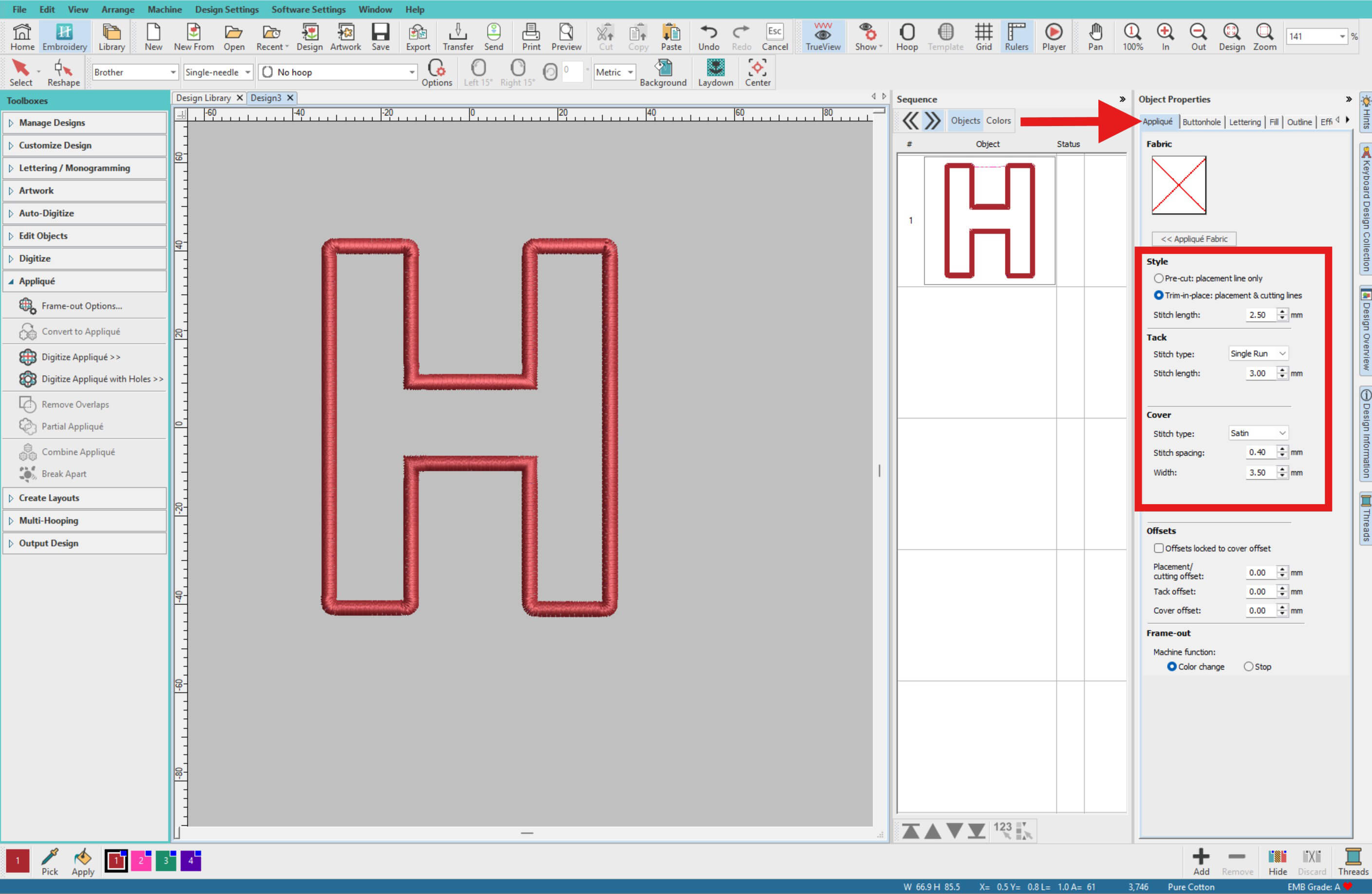The image size is (1372, 894).
Task: Select Stop machine function
Action: point(1248,666)
